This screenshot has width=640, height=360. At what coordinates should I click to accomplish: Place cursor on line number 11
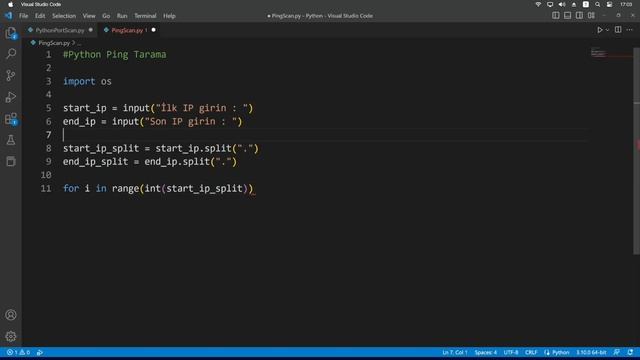[46, 189]
